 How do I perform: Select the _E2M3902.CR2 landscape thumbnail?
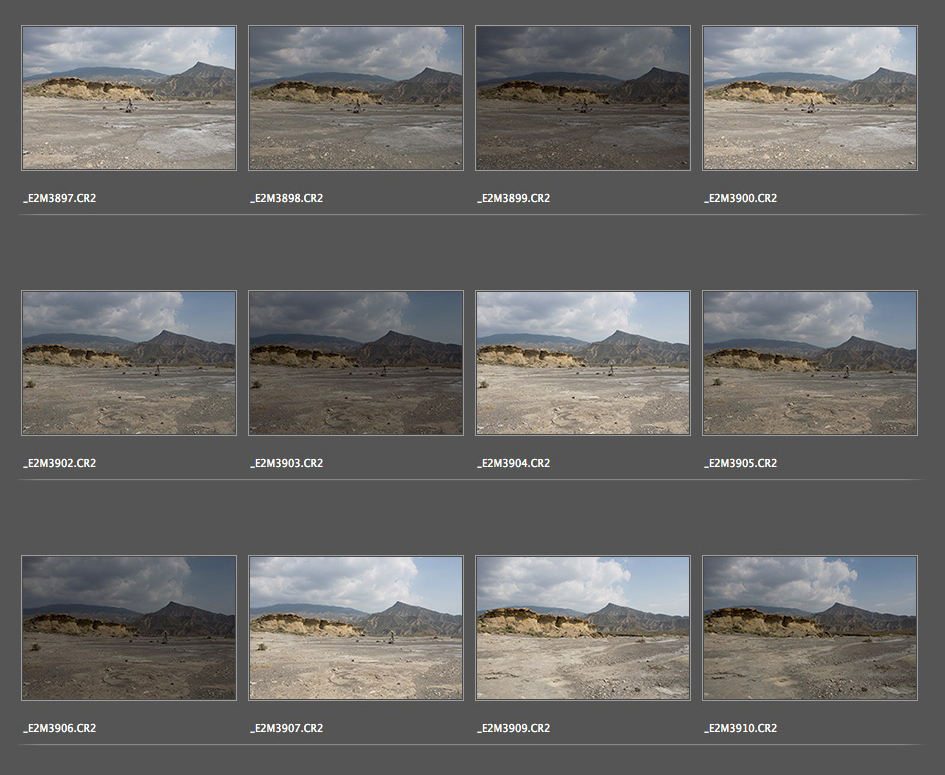pyautogui.click(x=129, y=363)
